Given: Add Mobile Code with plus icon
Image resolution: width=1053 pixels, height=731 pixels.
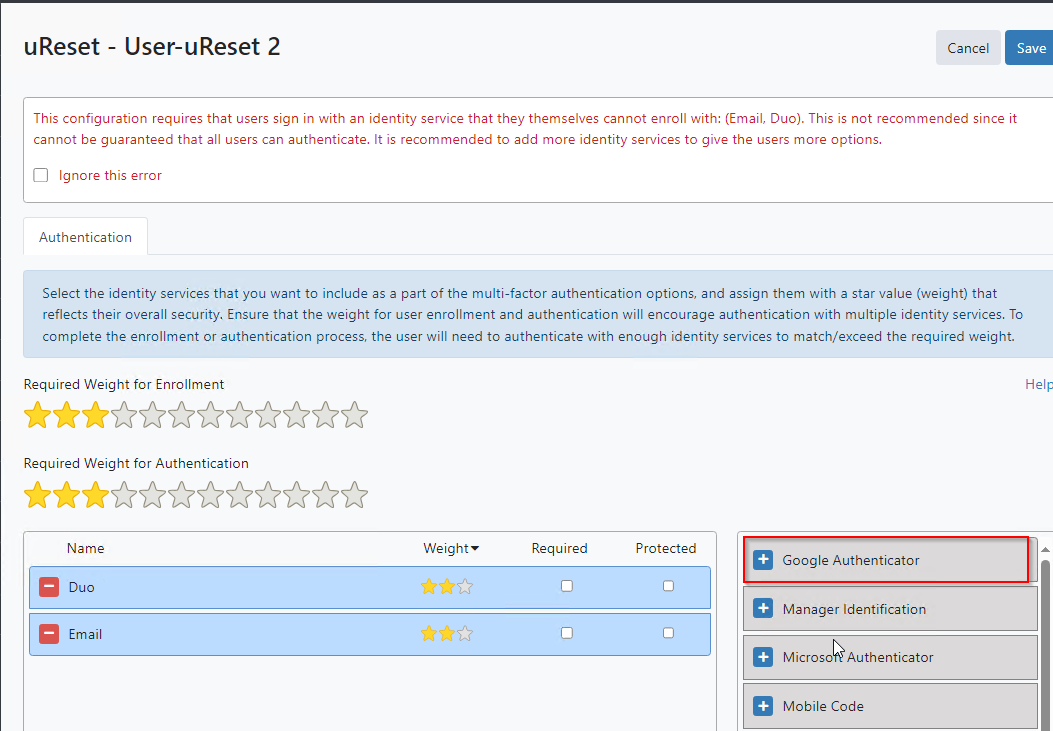Looking at the screenshot, I should click(763, 706).
